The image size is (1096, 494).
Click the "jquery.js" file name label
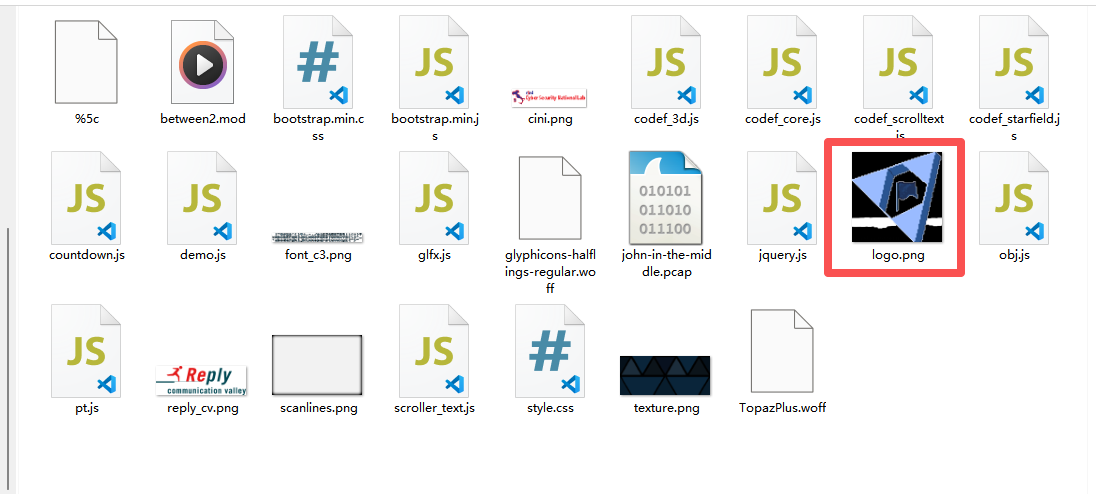pos(782,255)
